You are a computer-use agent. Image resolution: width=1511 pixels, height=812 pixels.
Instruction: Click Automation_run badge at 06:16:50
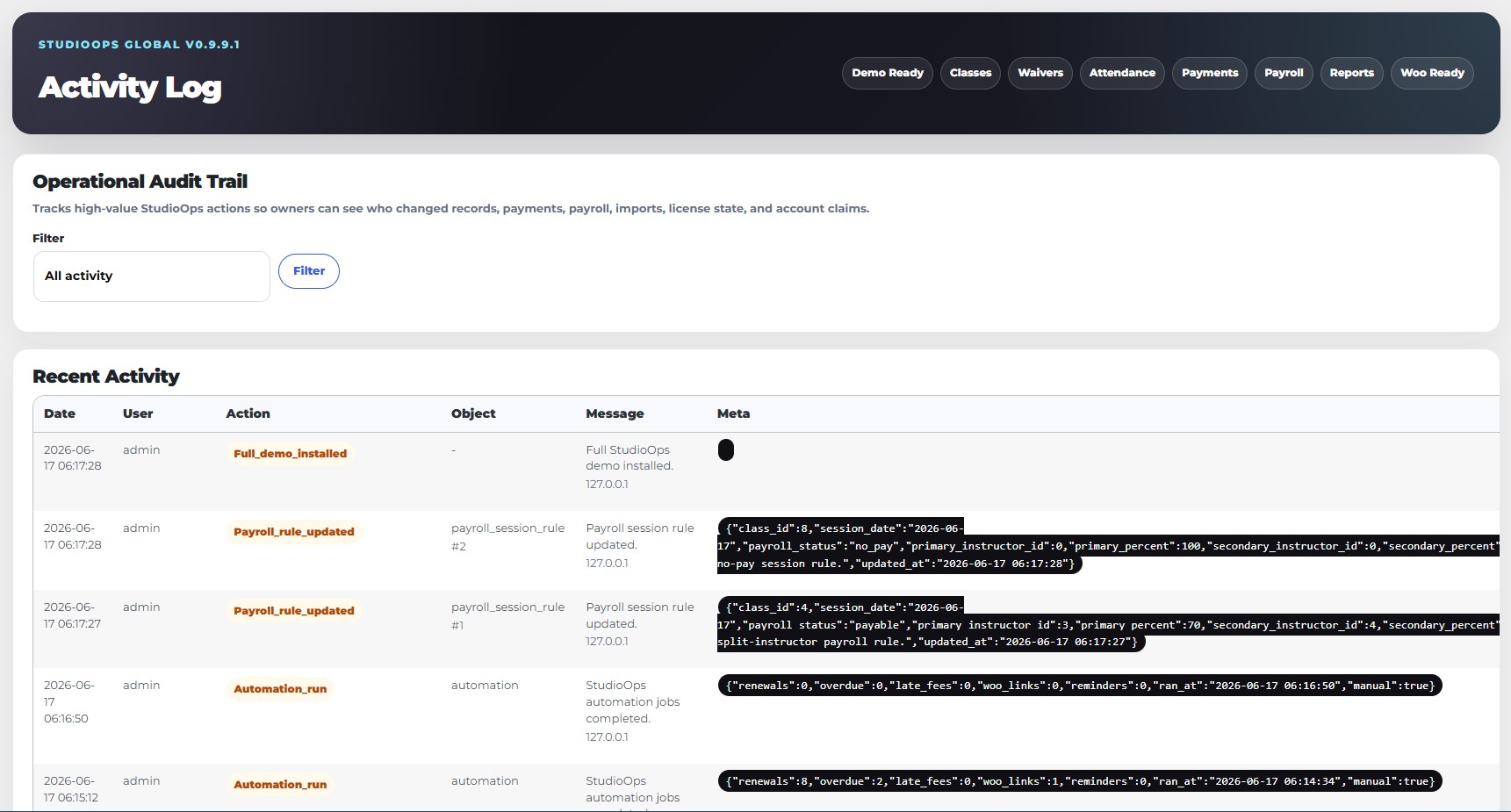point(280,689)
